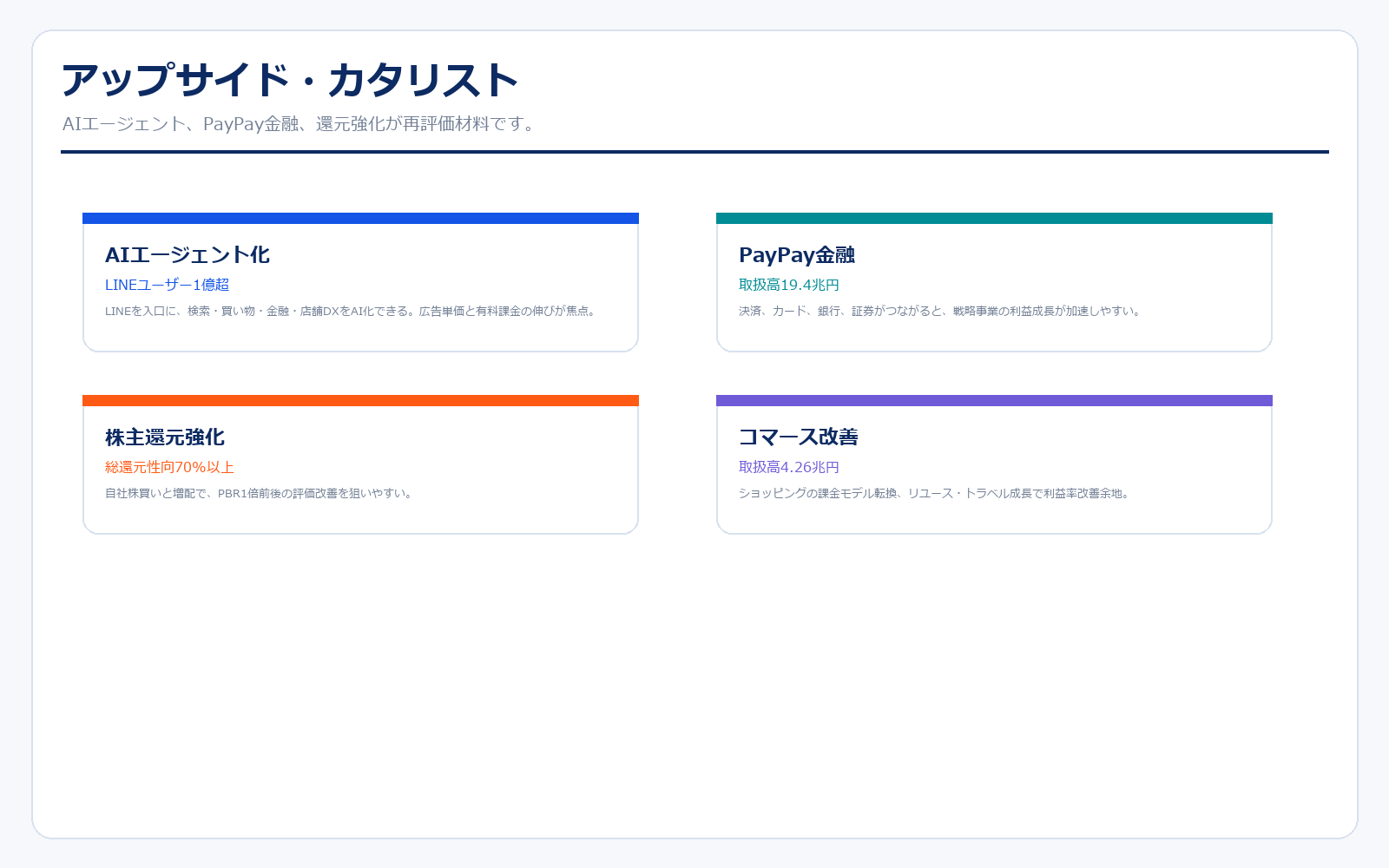Click the title アップサイド・カタリスト

[x=290, y=80]
